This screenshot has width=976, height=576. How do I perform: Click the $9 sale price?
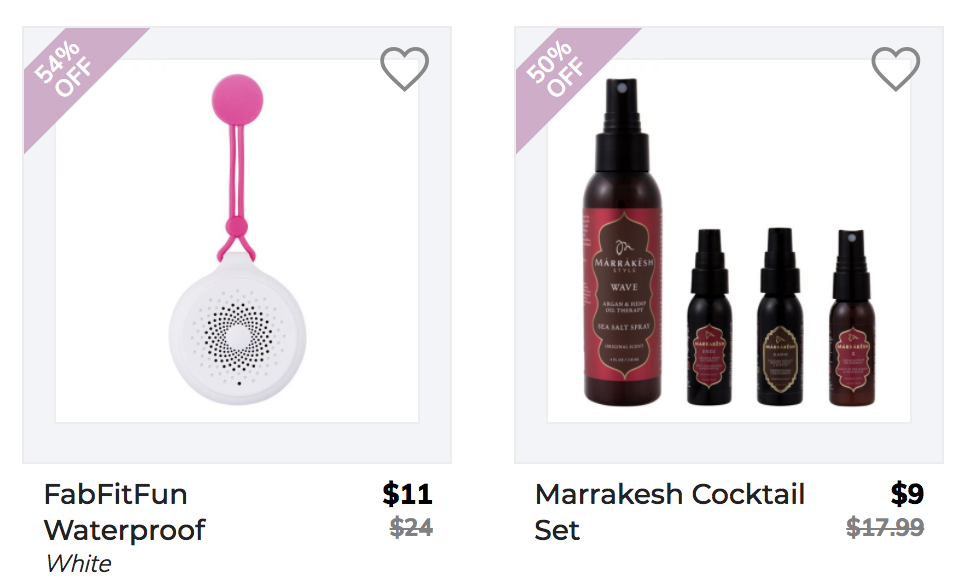[907, 494]
